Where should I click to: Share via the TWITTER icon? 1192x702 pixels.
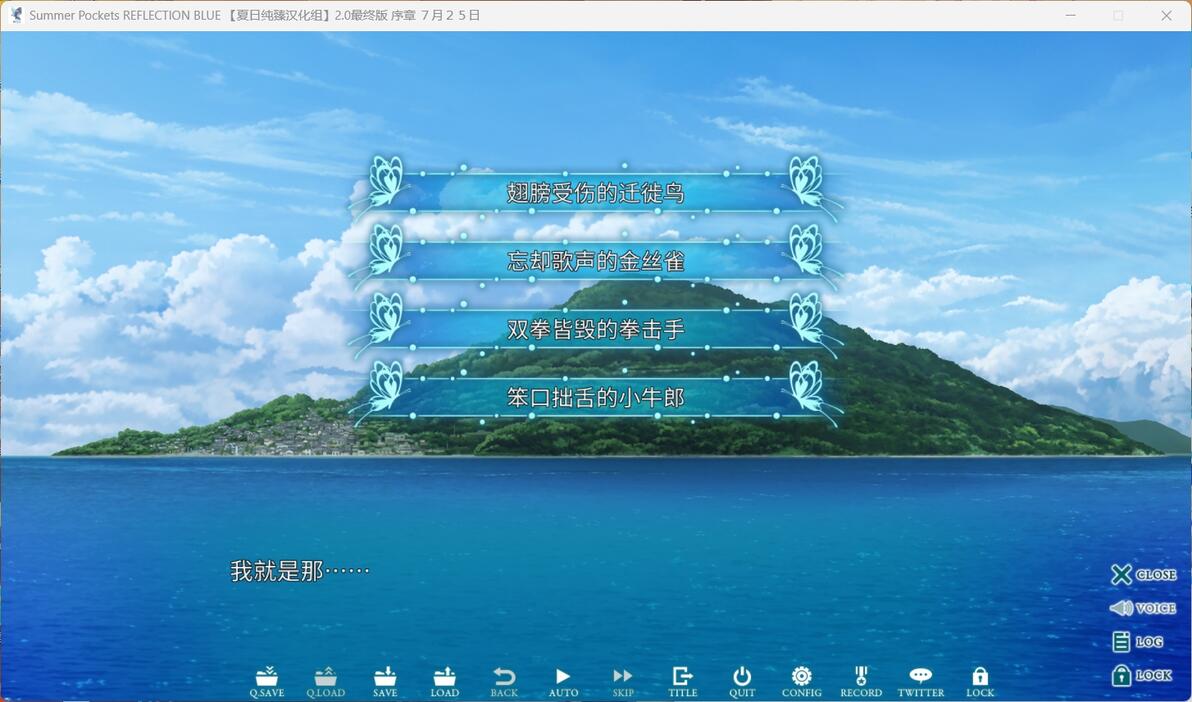click(921, 682)
